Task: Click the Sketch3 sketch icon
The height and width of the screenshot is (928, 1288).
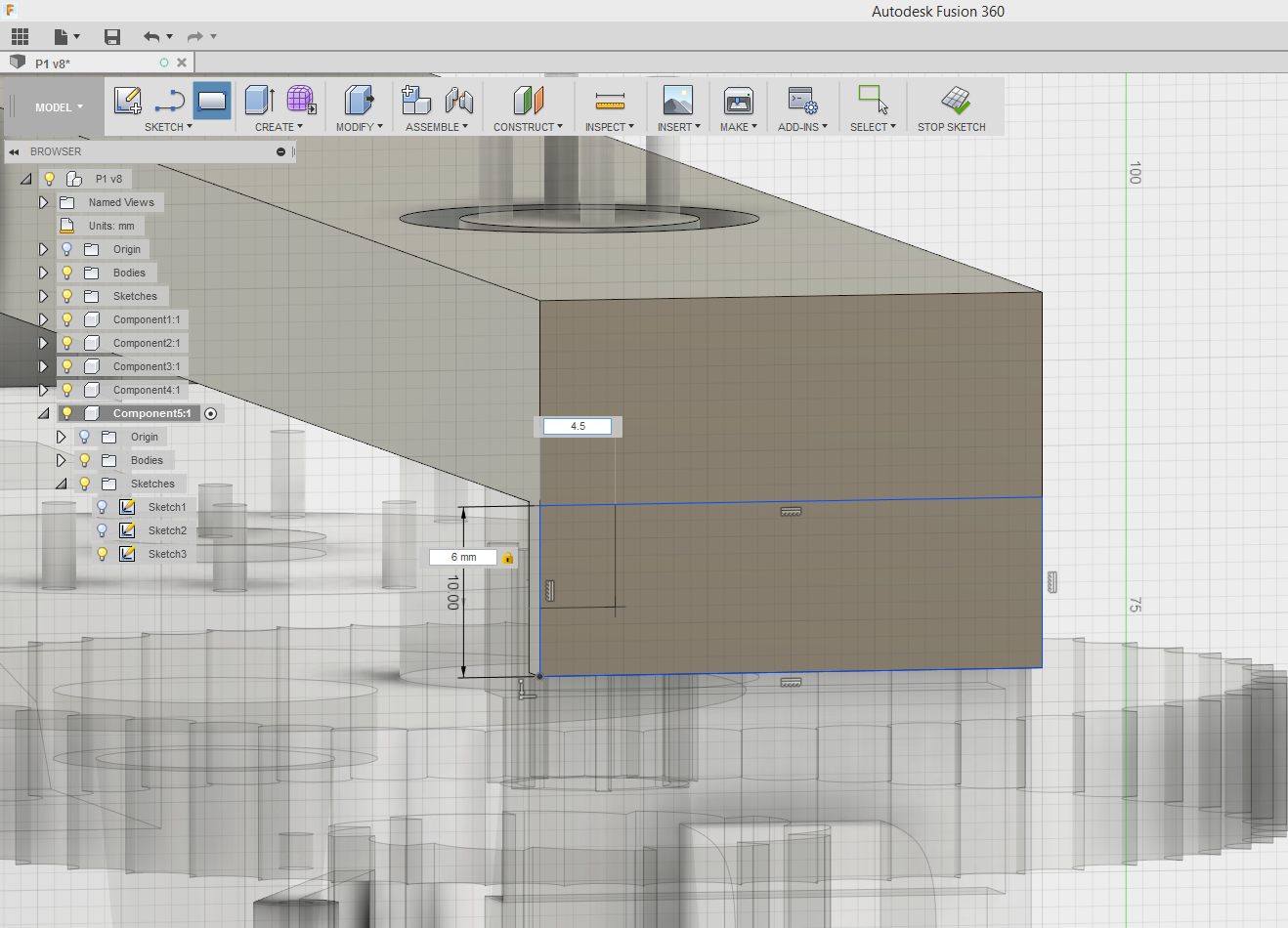Action: coord(127,554)
